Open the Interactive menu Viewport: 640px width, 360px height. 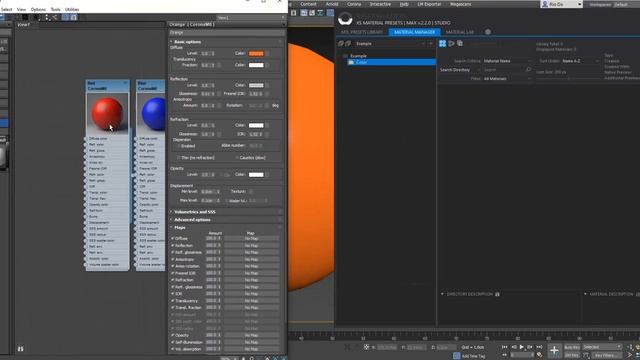pos(380,4)
